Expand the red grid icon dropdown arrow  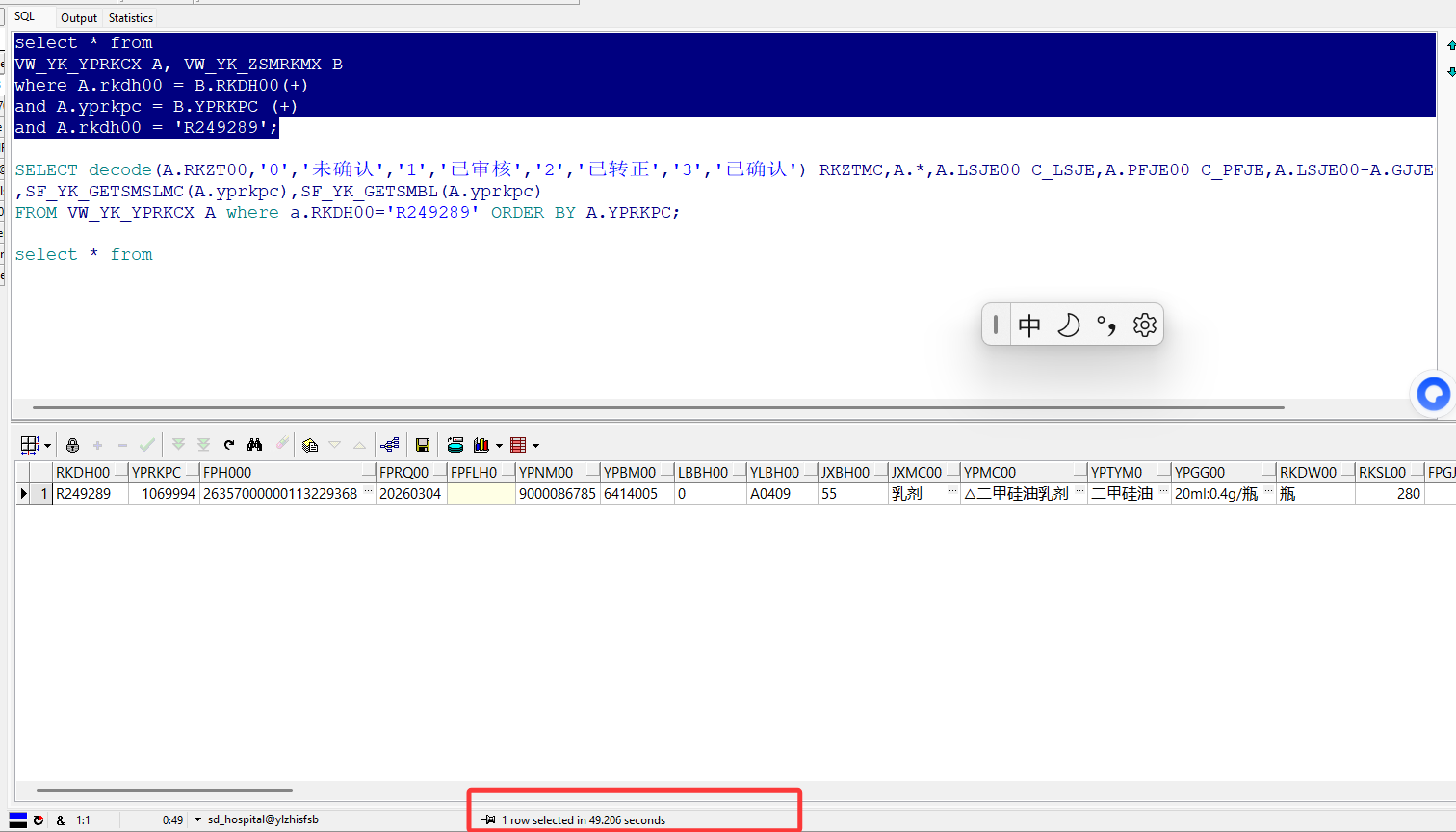coord(535,446)
